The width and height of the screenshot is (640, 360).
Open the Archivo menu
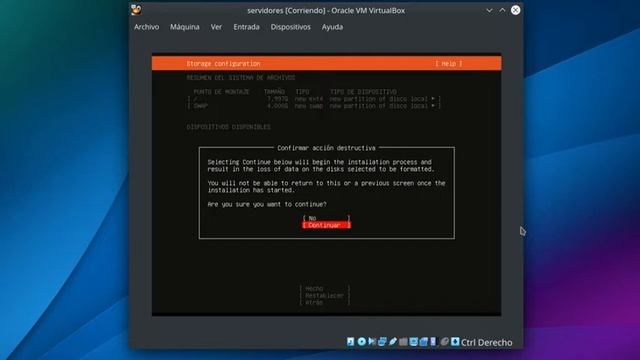(147, 27)
